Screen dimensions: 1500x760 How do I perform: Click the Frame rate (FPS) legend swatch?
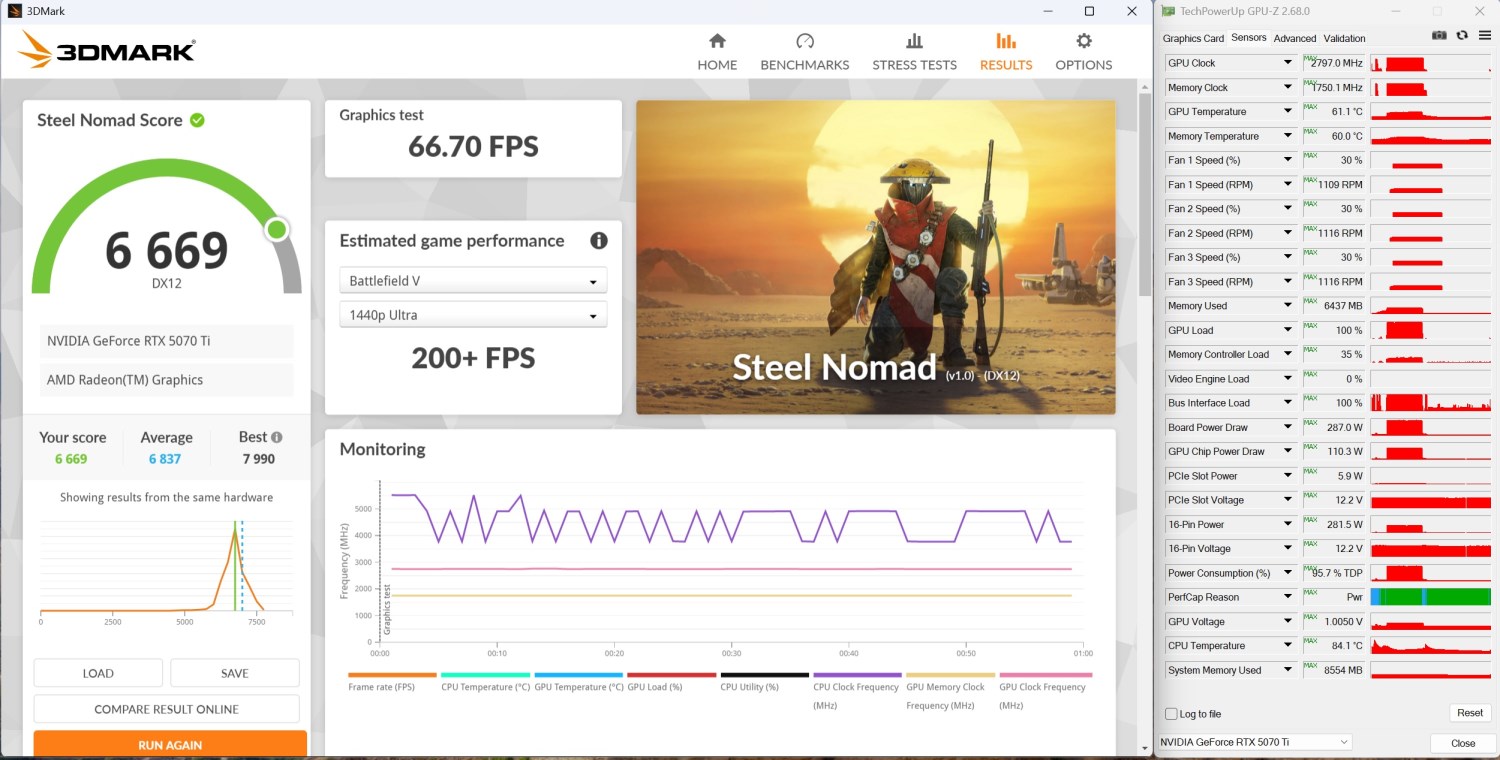coord(392,675)
